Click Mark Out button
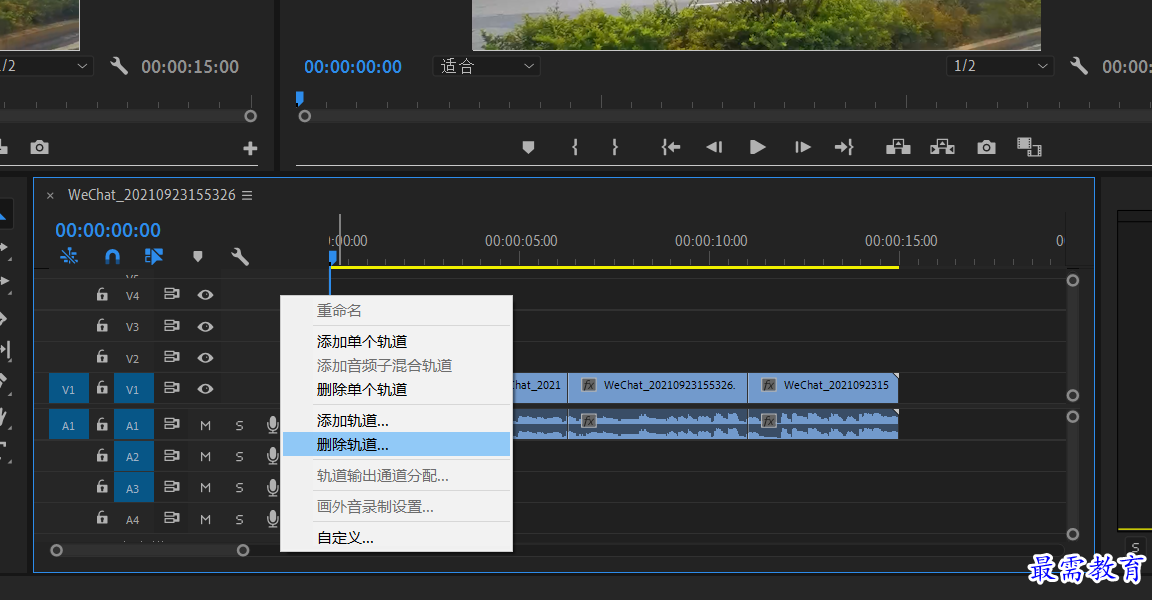 [x=615, y=148]
